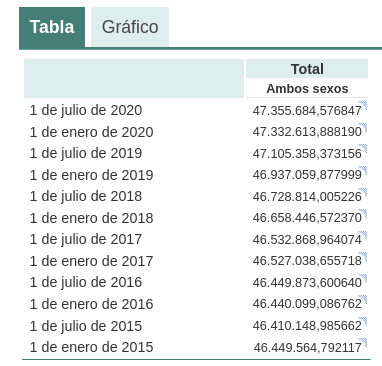The width and height of the screenshot is (382, 366).
Task: Select the row 1 de julio de 2020
Action: pyautogui.click(x=196, y=110)
